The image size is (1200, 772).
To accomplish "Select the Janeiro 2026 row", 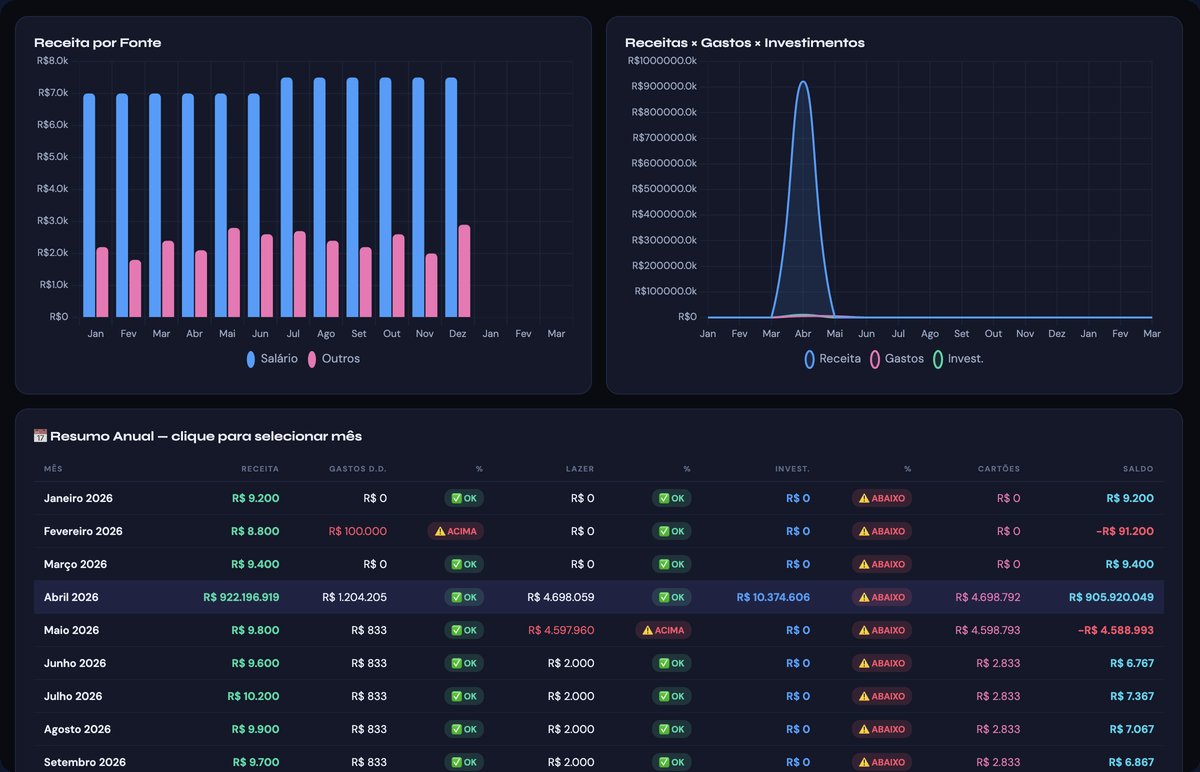I will click(x=598, y=498).
